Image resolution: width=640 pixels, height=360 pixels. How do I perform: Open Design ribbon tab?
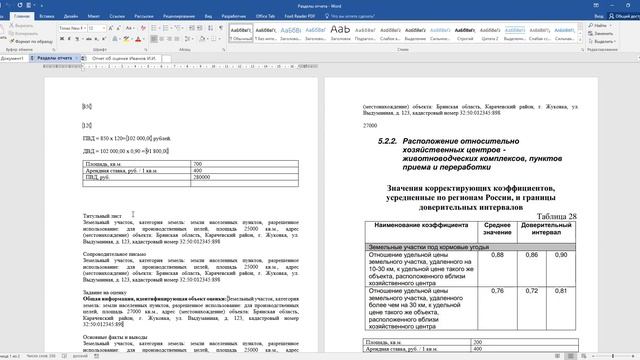coord(71,16)
